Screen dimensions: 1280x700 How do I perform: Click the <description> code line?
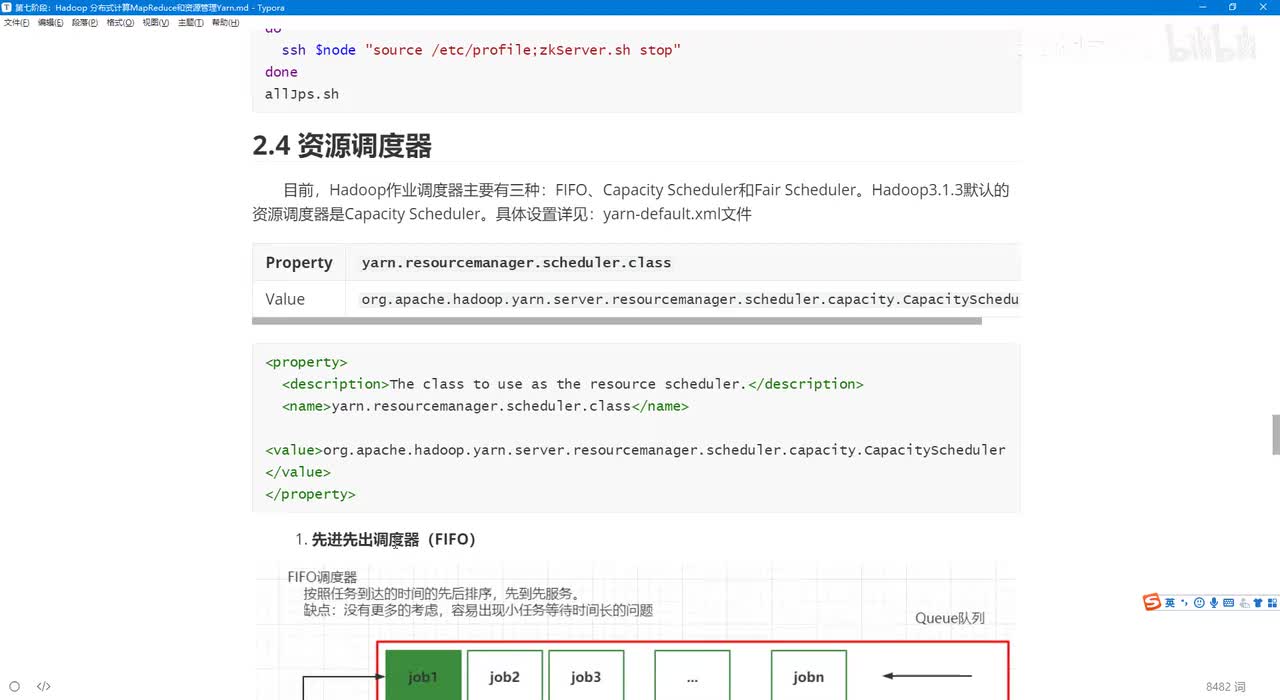pyautogui.click(x=572, y=384)
